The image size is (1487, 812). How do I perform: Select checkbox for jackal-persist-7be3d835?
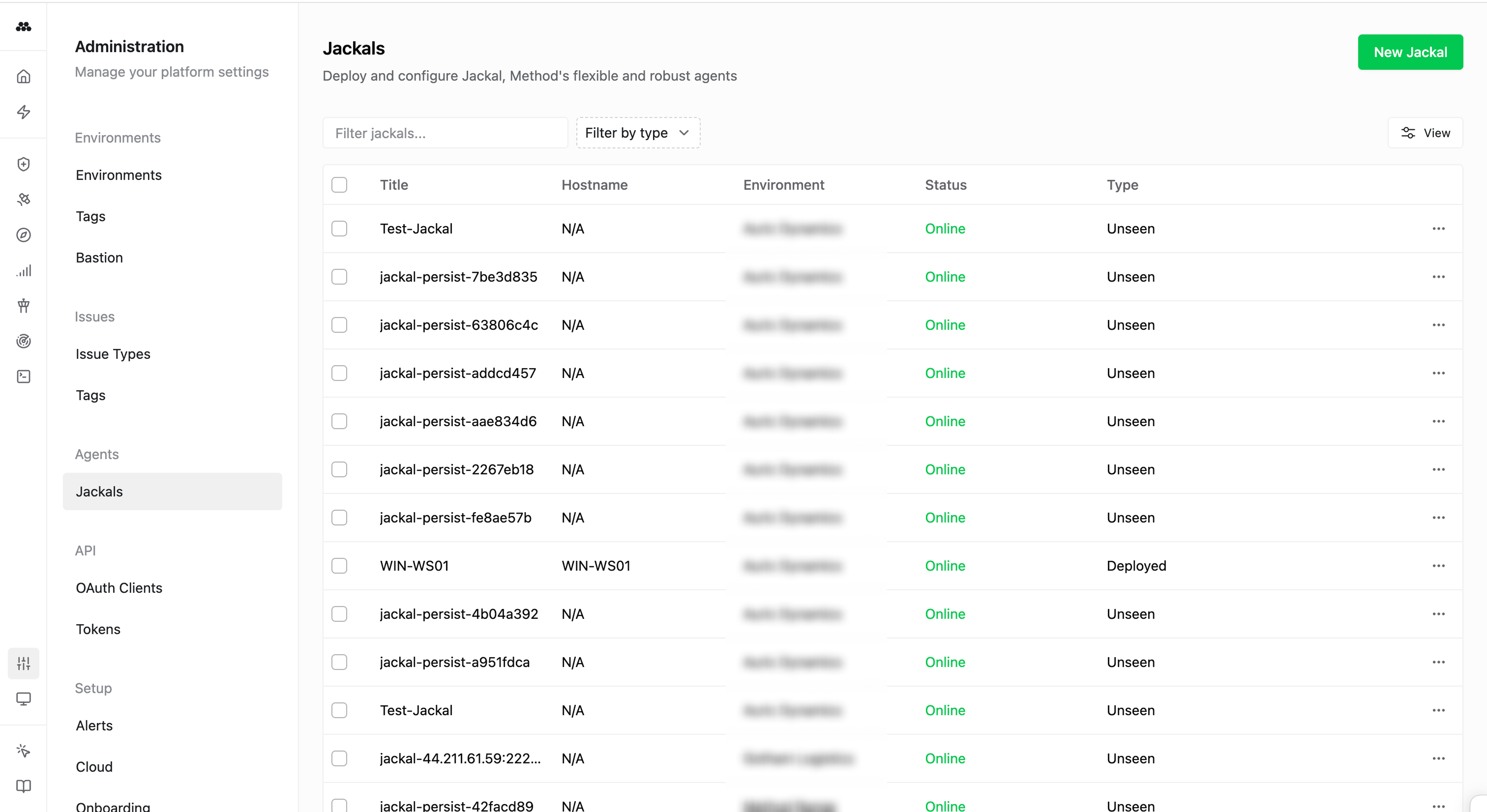point(339,277)
